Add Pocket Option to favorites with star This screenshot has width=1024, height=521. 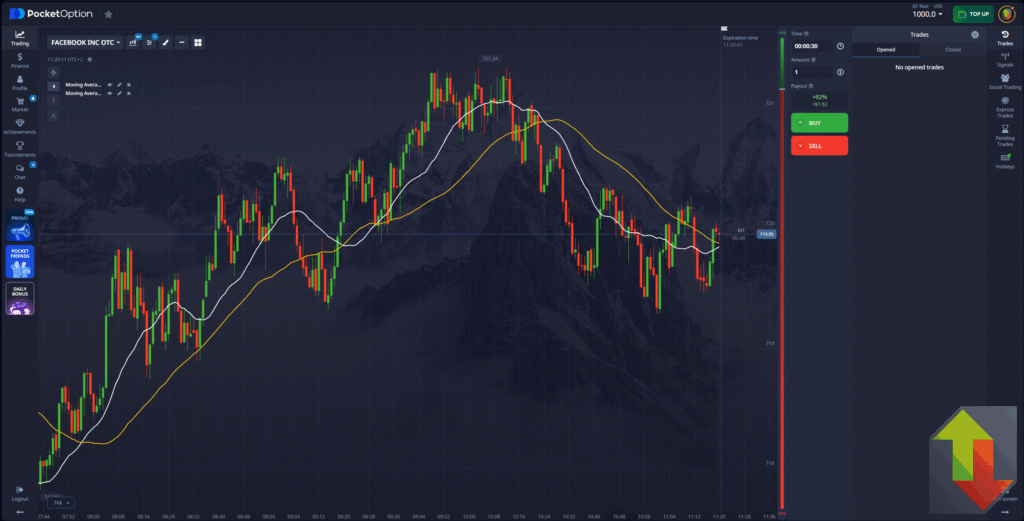click(108, 14)
